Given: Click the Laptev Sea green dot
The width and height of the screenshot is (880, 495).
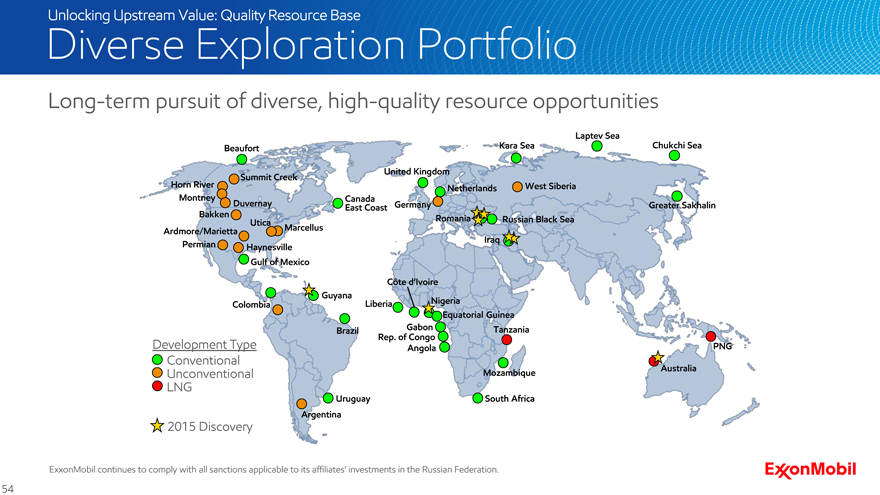Looking at the screenshot, I should click(597, 146).
